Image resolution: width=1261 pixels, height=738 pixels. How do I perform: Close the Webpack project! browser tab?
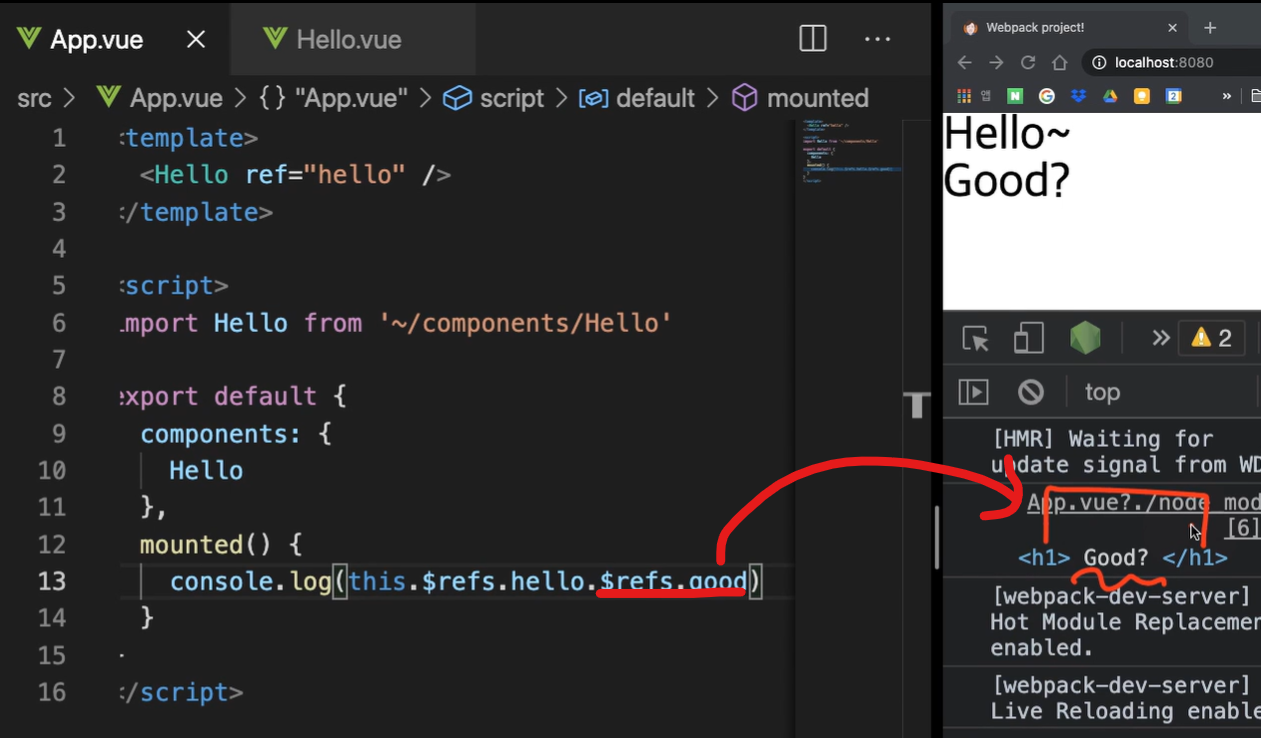(x=1172, y=28)
